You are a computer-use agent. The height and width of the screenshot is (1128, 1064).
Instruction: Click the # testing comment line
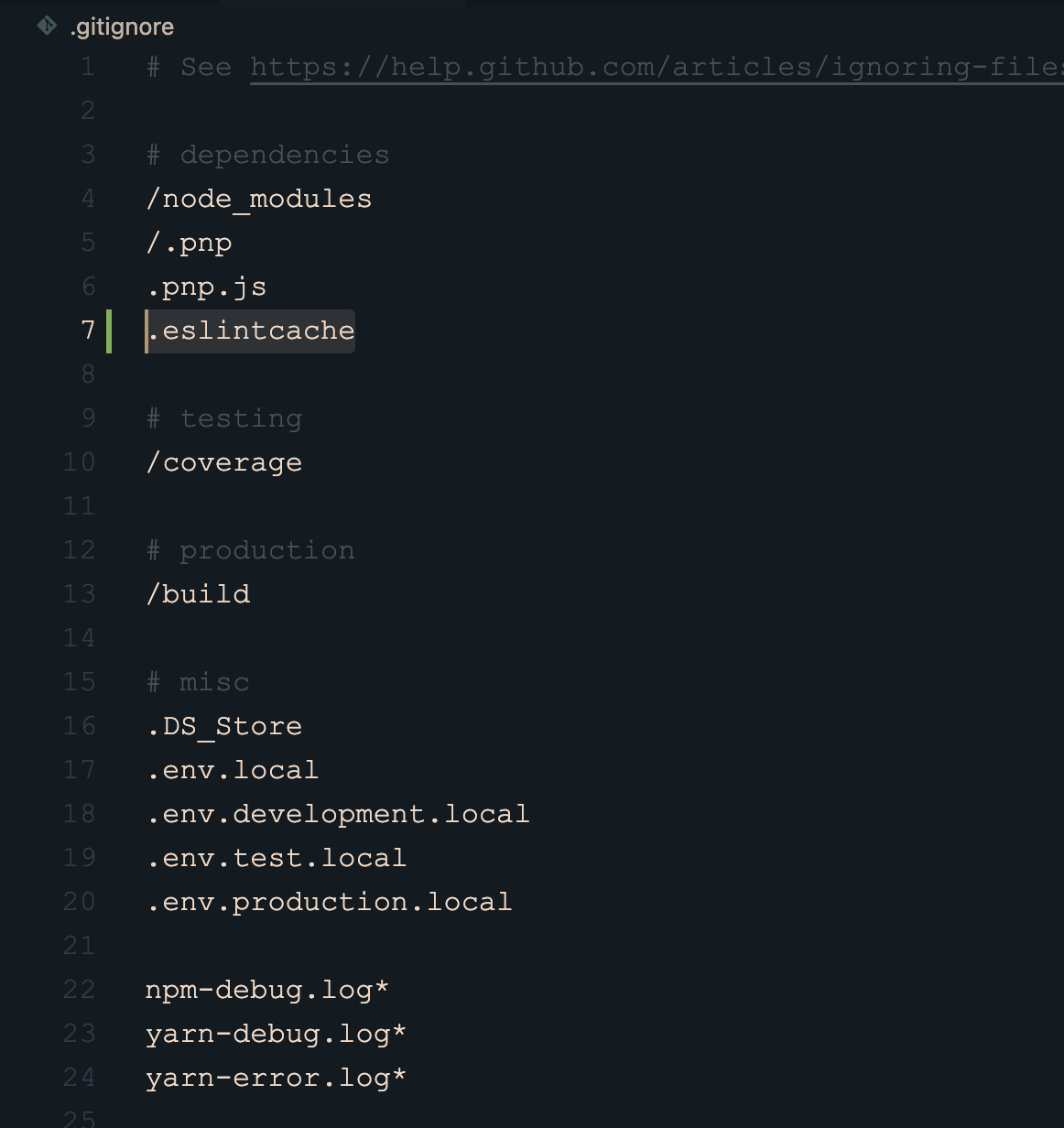[x=224, y=418]
